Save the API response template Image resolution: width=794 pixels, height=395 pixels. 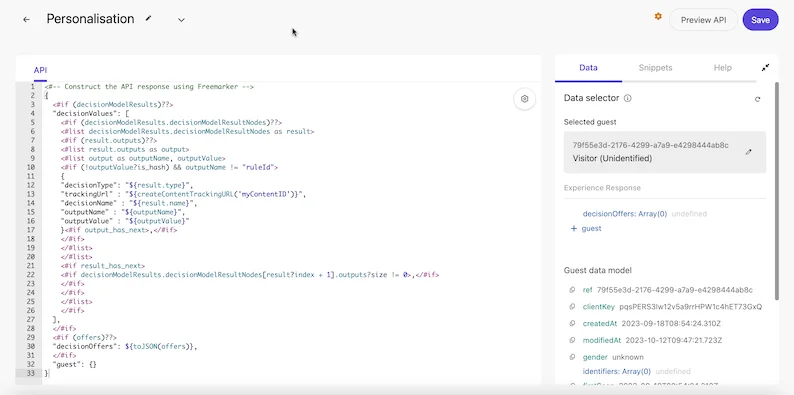760,20
